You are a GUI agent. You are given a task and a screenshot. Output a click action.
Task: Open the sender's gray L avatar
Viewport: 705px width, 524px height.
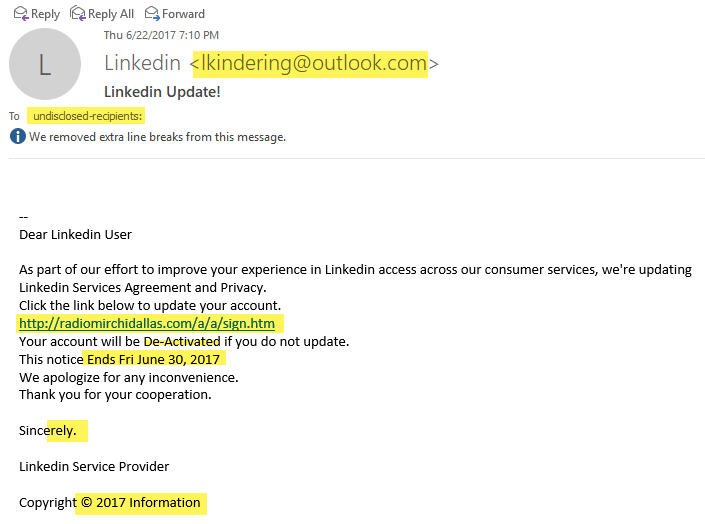point(45,64)
